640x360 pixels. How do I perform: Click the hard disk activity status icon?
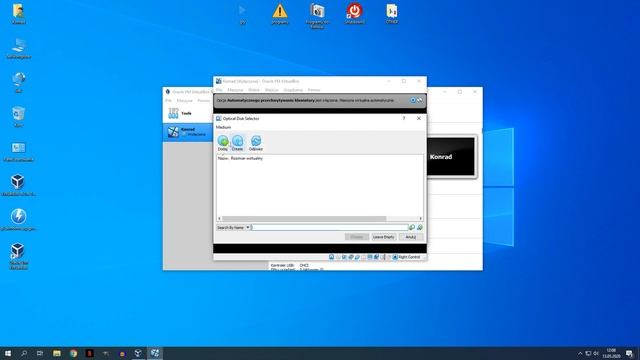(331, 257)
